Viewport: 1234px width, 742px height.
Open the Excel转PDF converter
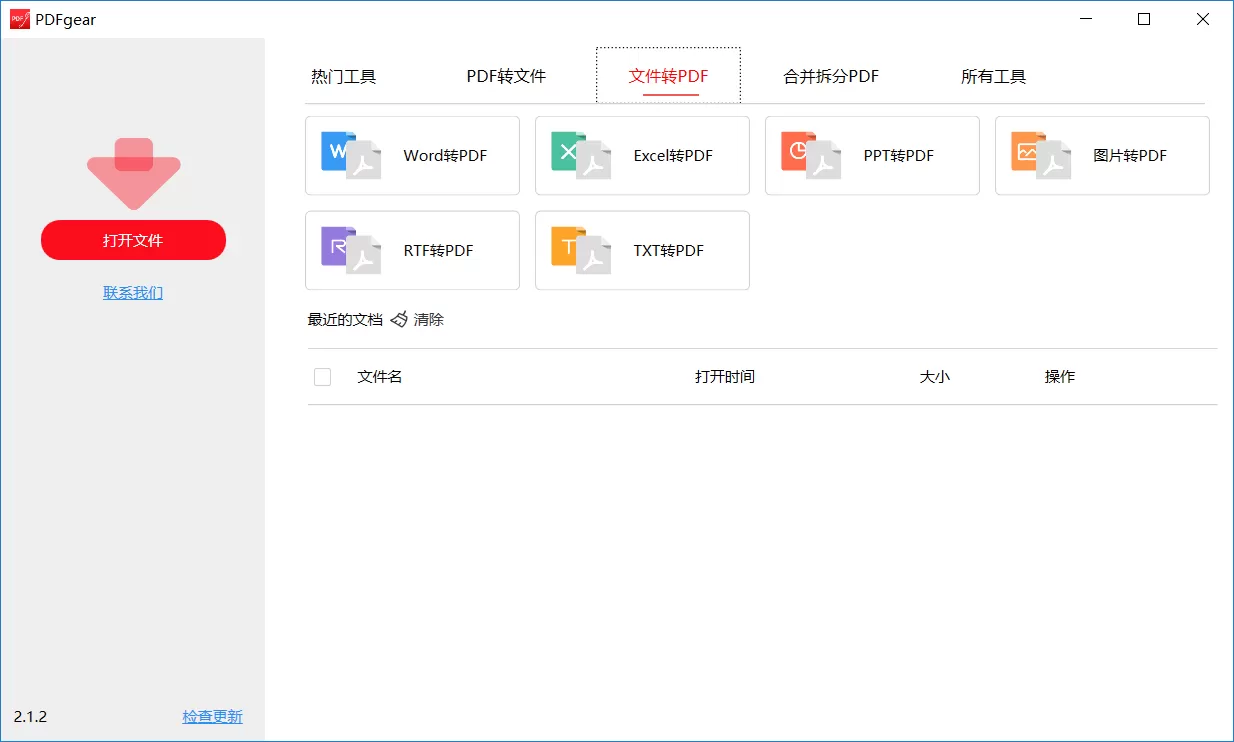point(642,156)
